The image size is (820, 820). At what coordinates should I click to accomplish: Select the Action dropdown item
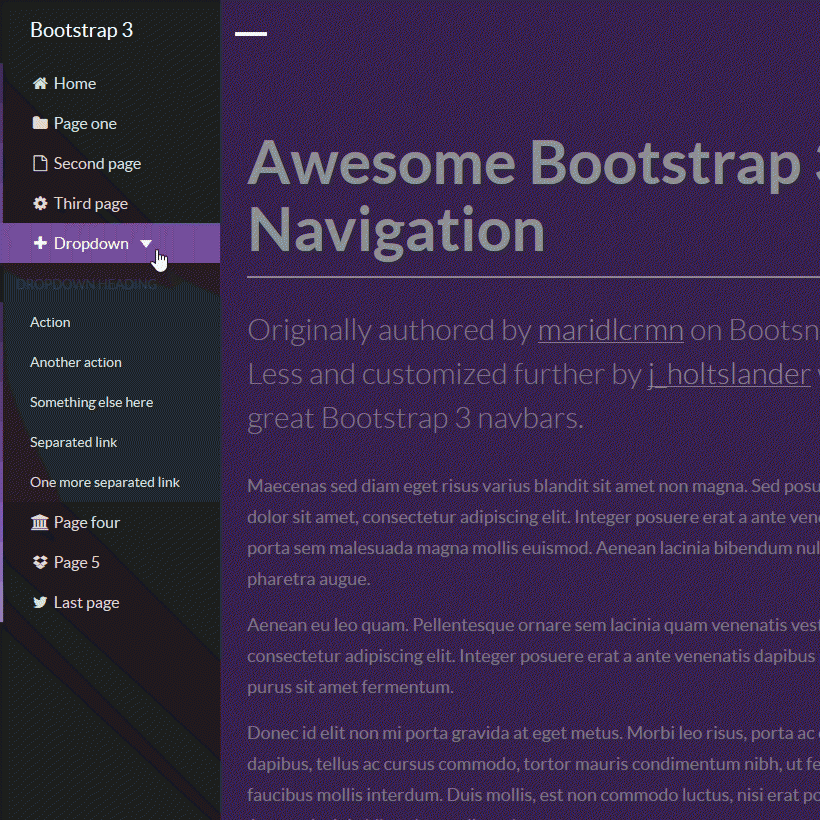[50, 323]
